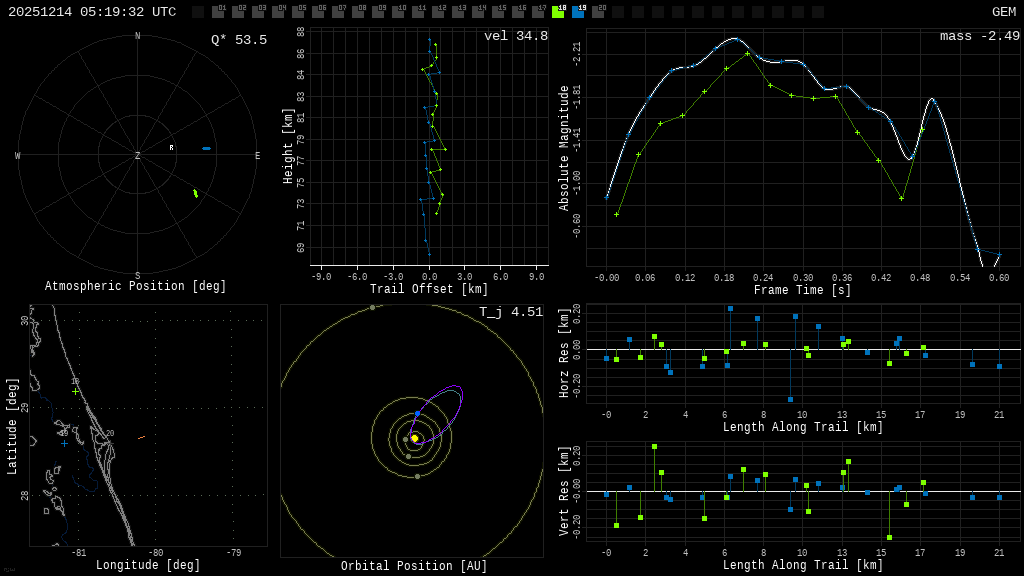Screen dimensions: 1024x576
Task: Select the R radiant marker in polar plot
Action: coord(171,148)
